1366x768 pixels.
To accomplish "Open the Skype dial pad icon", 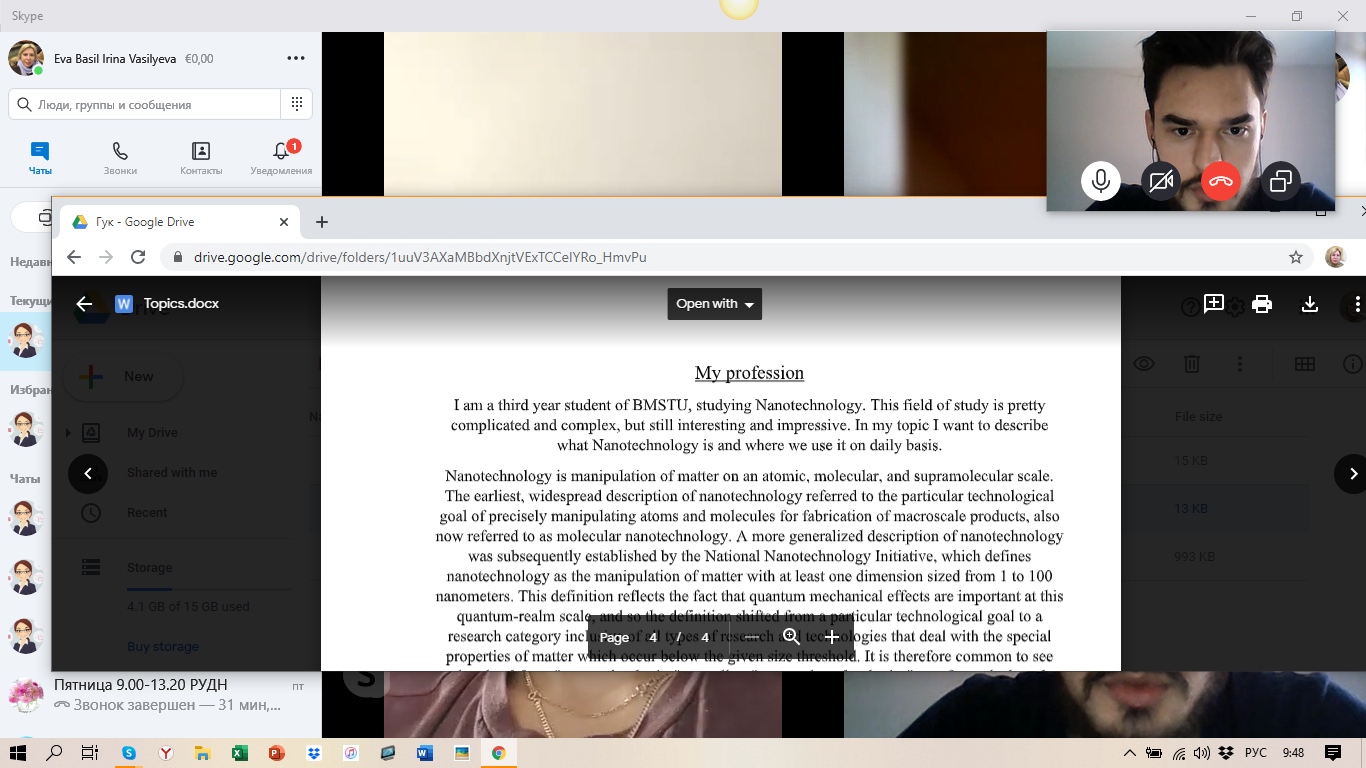I will coord(297,104).
